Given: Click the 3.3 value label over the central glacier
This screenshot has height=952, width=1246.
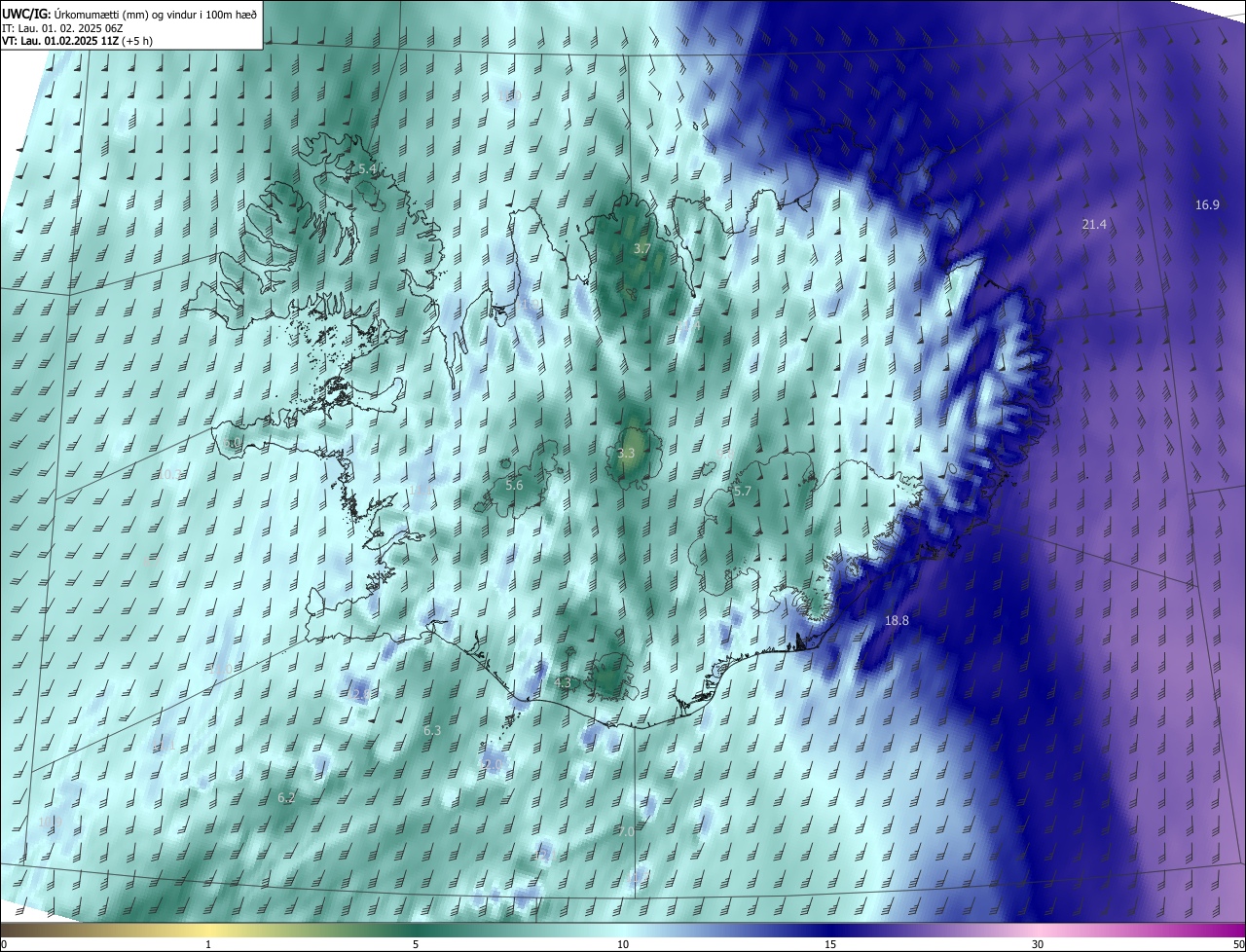Looking at the screenshot, I should tap(626, 454).
